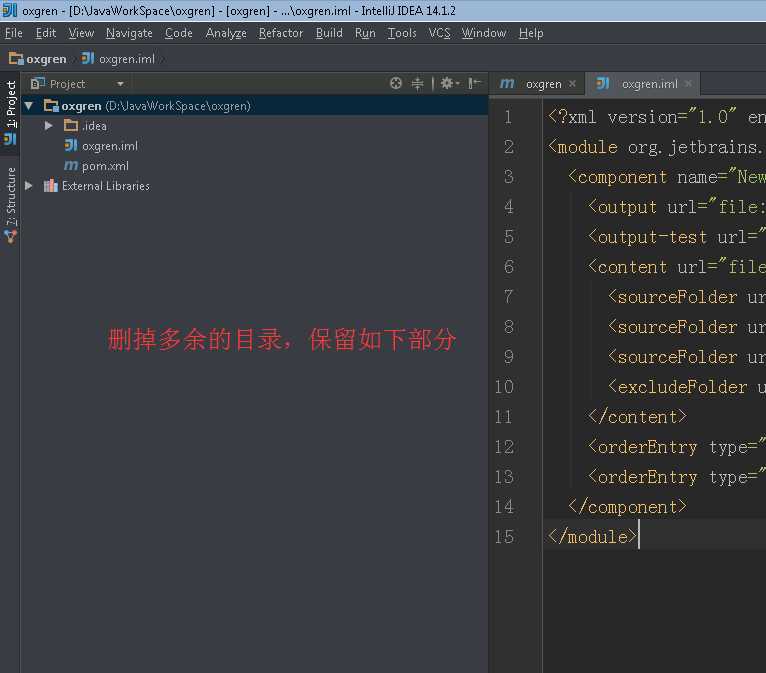This screenshot has height=673, width=766.
Task: Open Project panel settings gear
Action: click(449, 84)
